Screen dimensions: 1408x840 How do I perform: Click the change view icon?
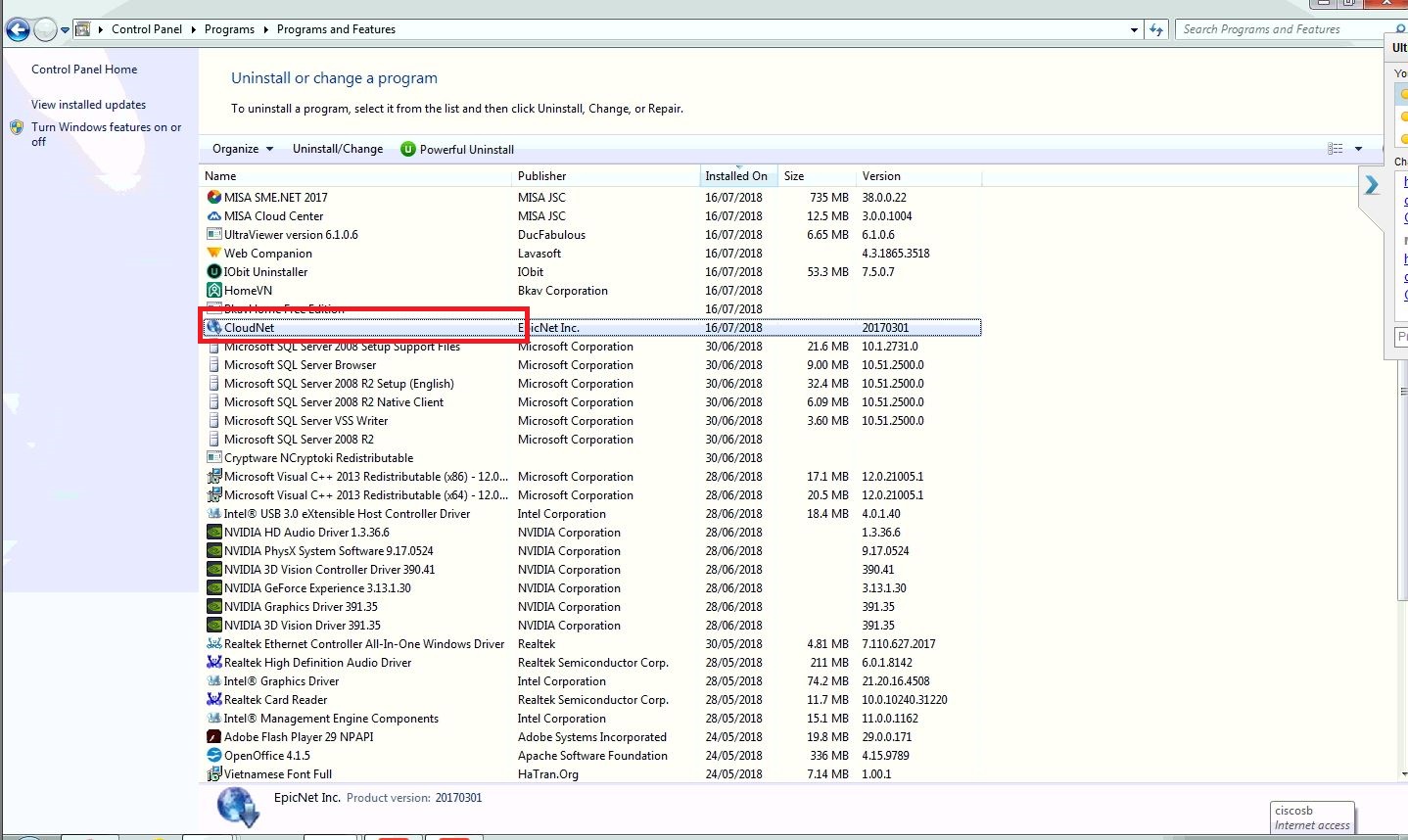click(1335, 149)
